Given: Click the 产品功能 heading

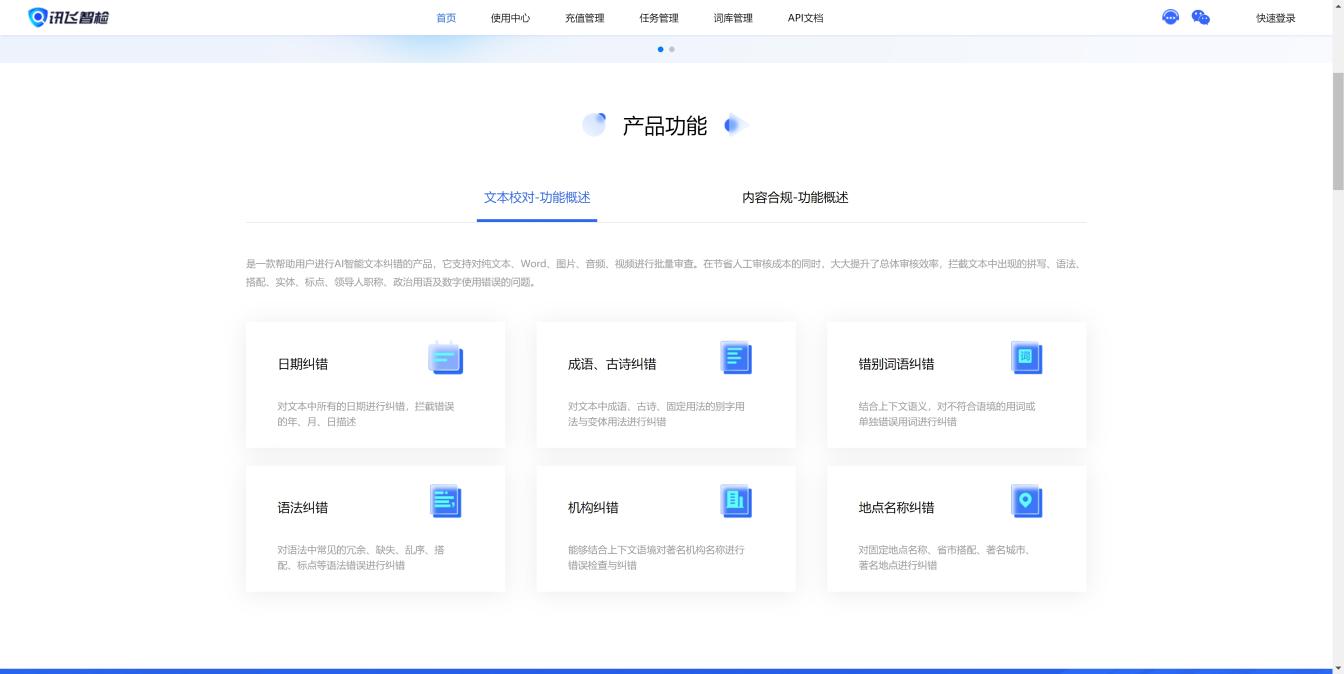Looking at the screenshot, I should (665, 126).
